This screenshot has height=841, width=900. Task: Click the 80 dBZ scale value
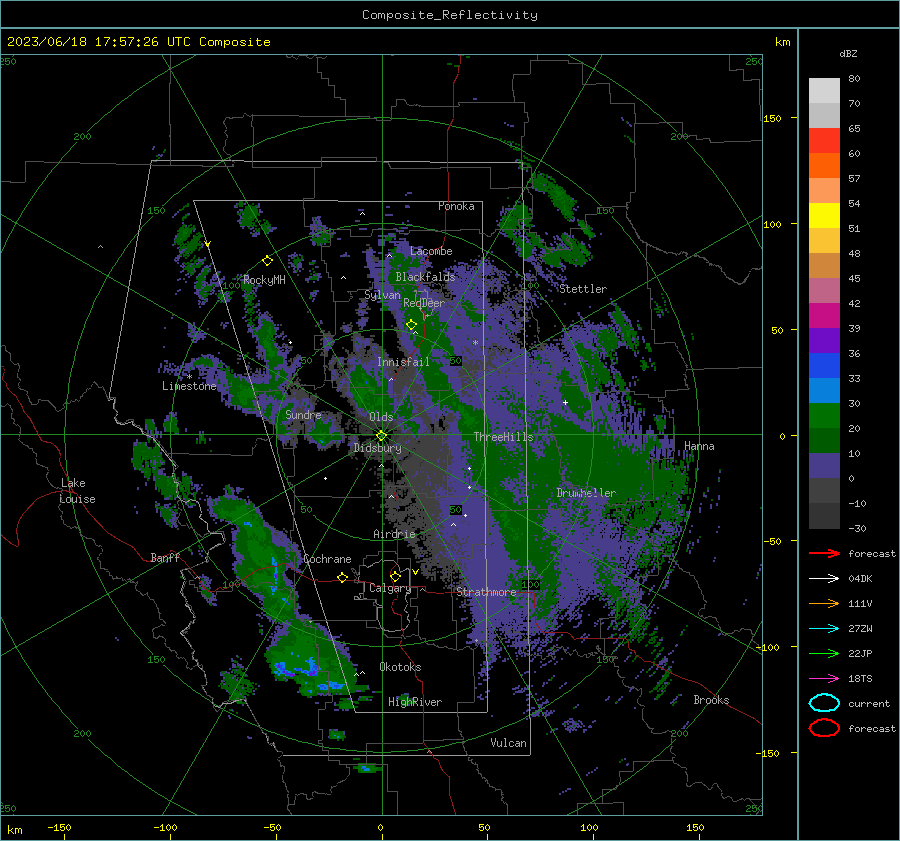[854, 79]
